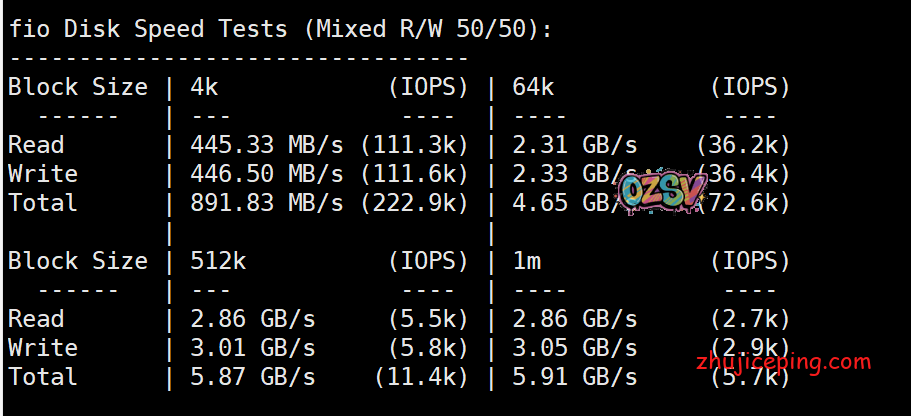Click the 5.87 GB/s 512k total value
The height and width of the screenshot is (416, 911).
253,377
